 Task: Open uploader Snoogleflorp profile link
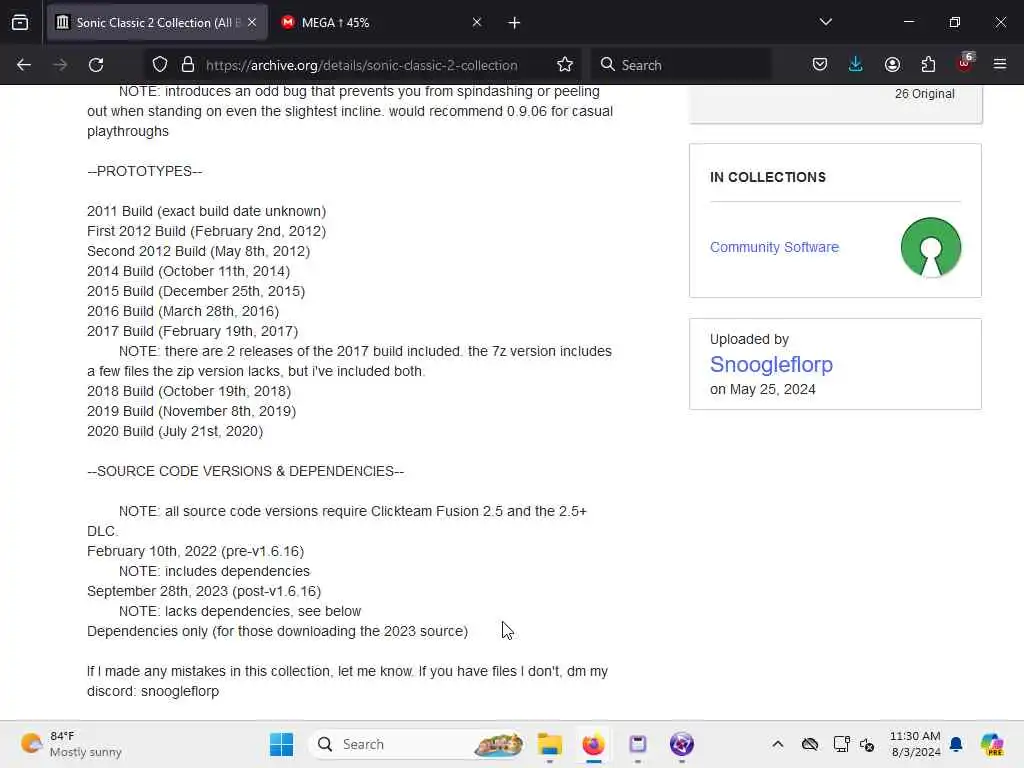[771, 364]
